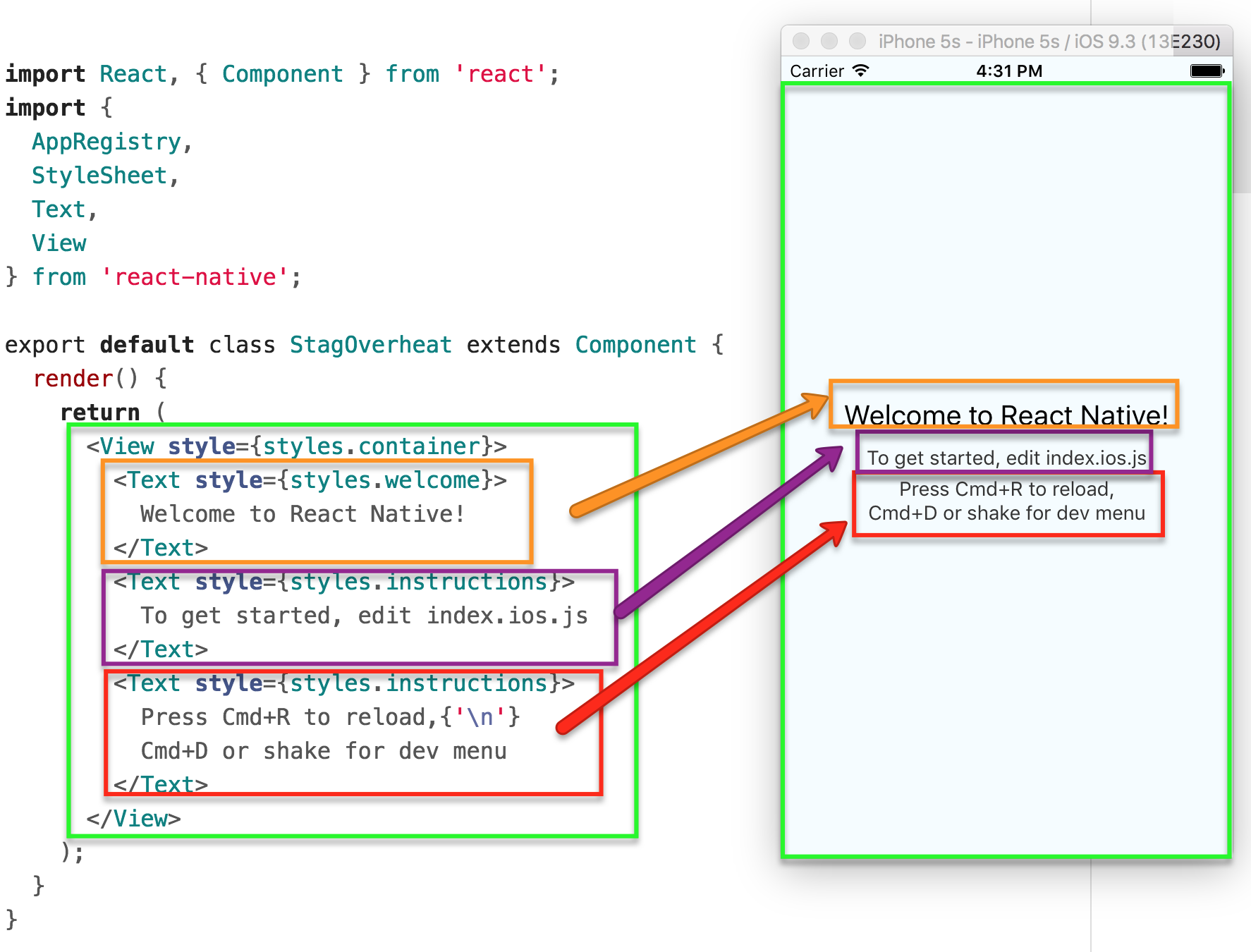Click 'Welcome to React Native!' in the code
The image size is (1251, 952).
(303, 514)
